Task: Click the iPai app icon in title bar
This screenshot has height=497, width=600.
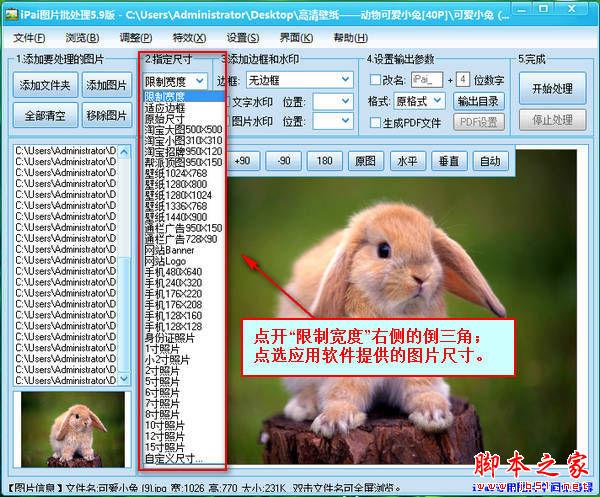Action: click(12, 14)
